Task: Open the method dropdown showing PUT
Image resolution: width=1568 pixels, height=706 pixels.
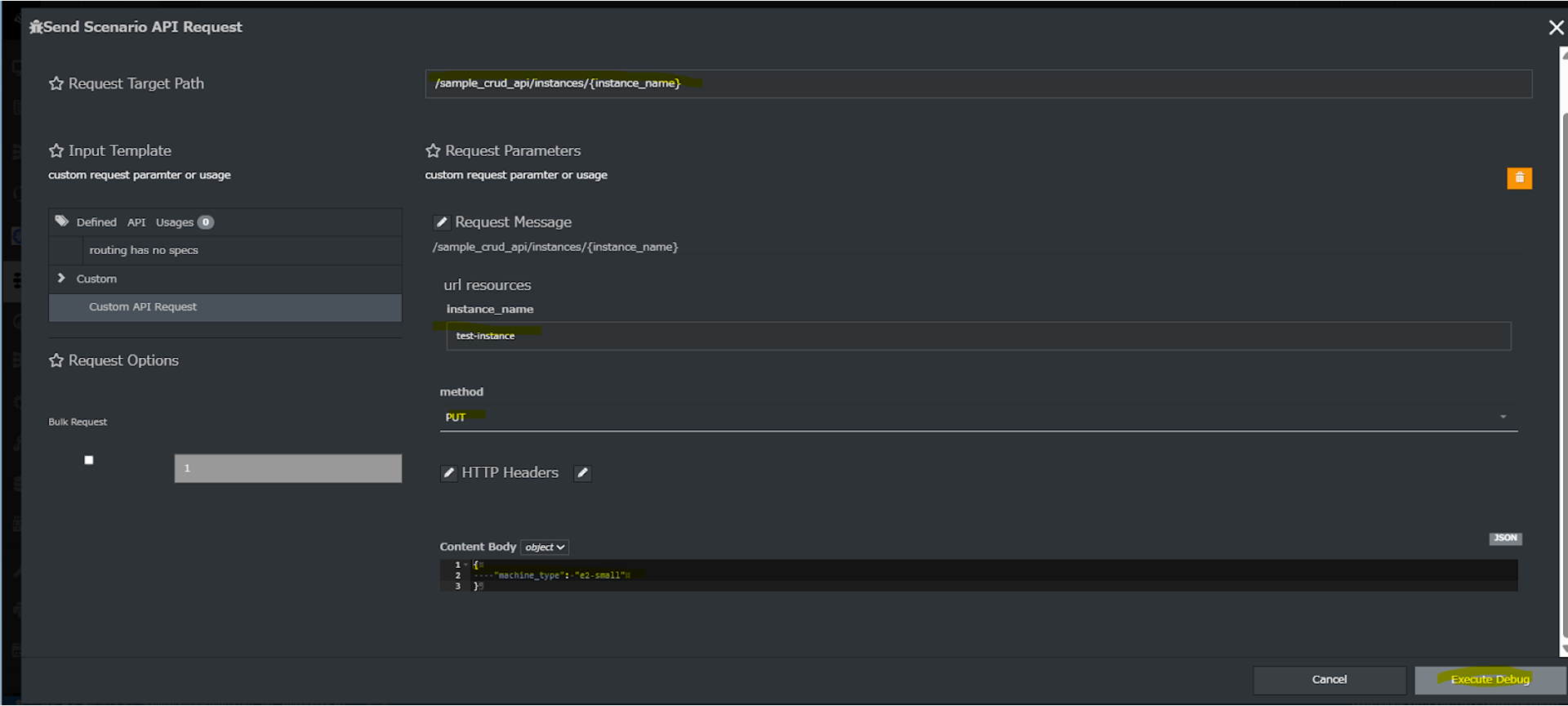Action: click(x=978, y=417)
